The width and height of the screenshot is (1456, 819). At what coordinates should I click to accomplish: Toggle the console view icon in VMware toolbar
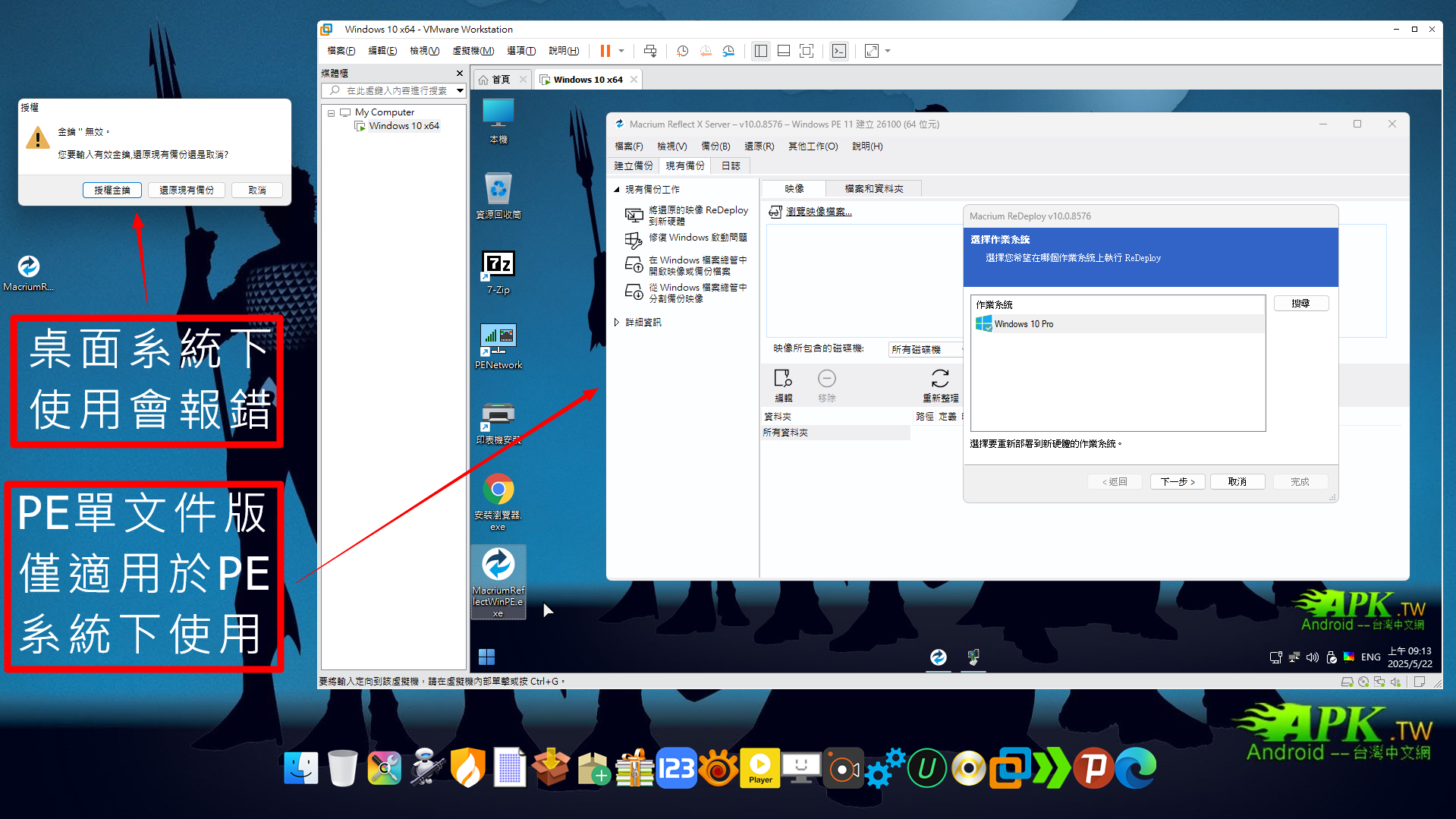tap(839, 51)
